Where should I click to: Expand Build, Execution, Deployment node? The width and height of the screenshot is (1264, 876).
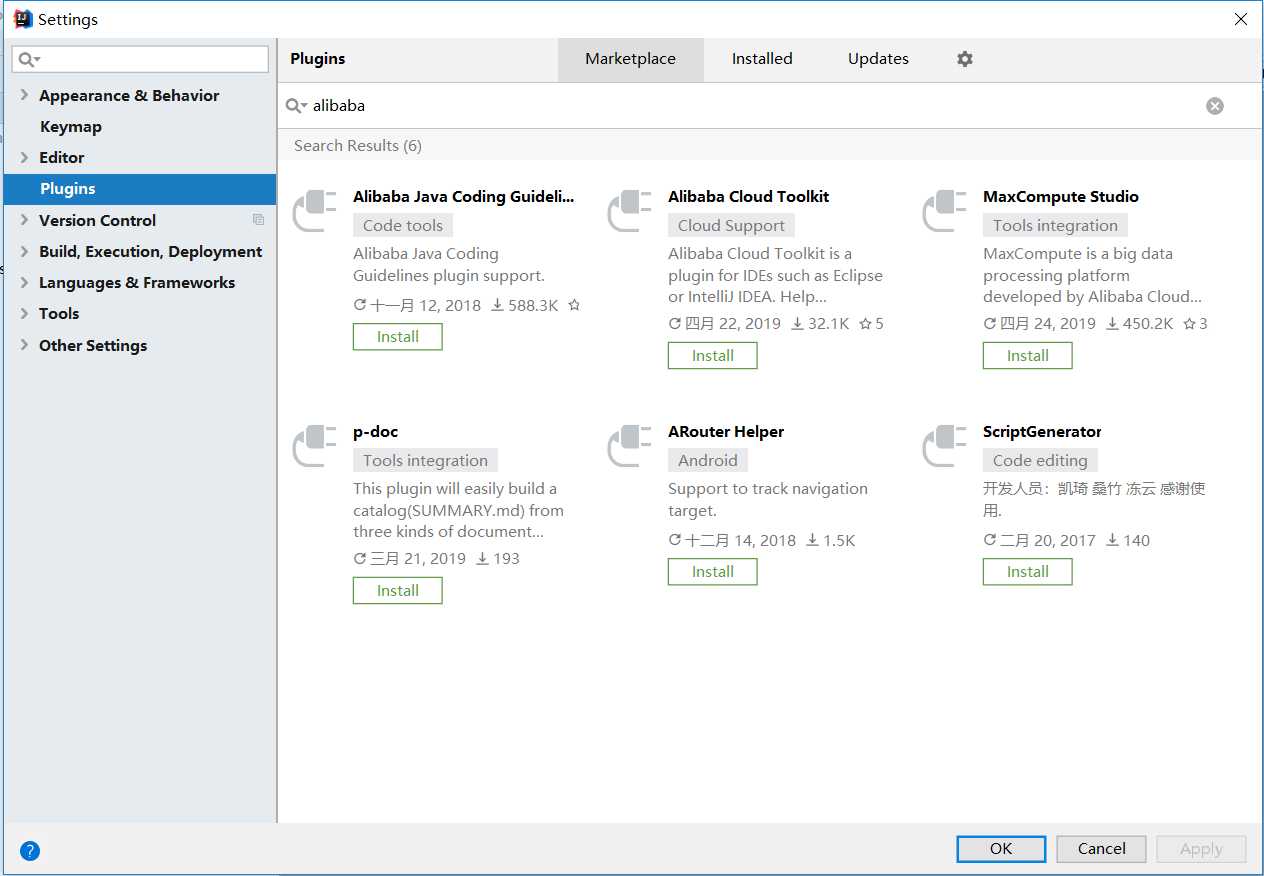pyautogui.click(x=25, y=251)
